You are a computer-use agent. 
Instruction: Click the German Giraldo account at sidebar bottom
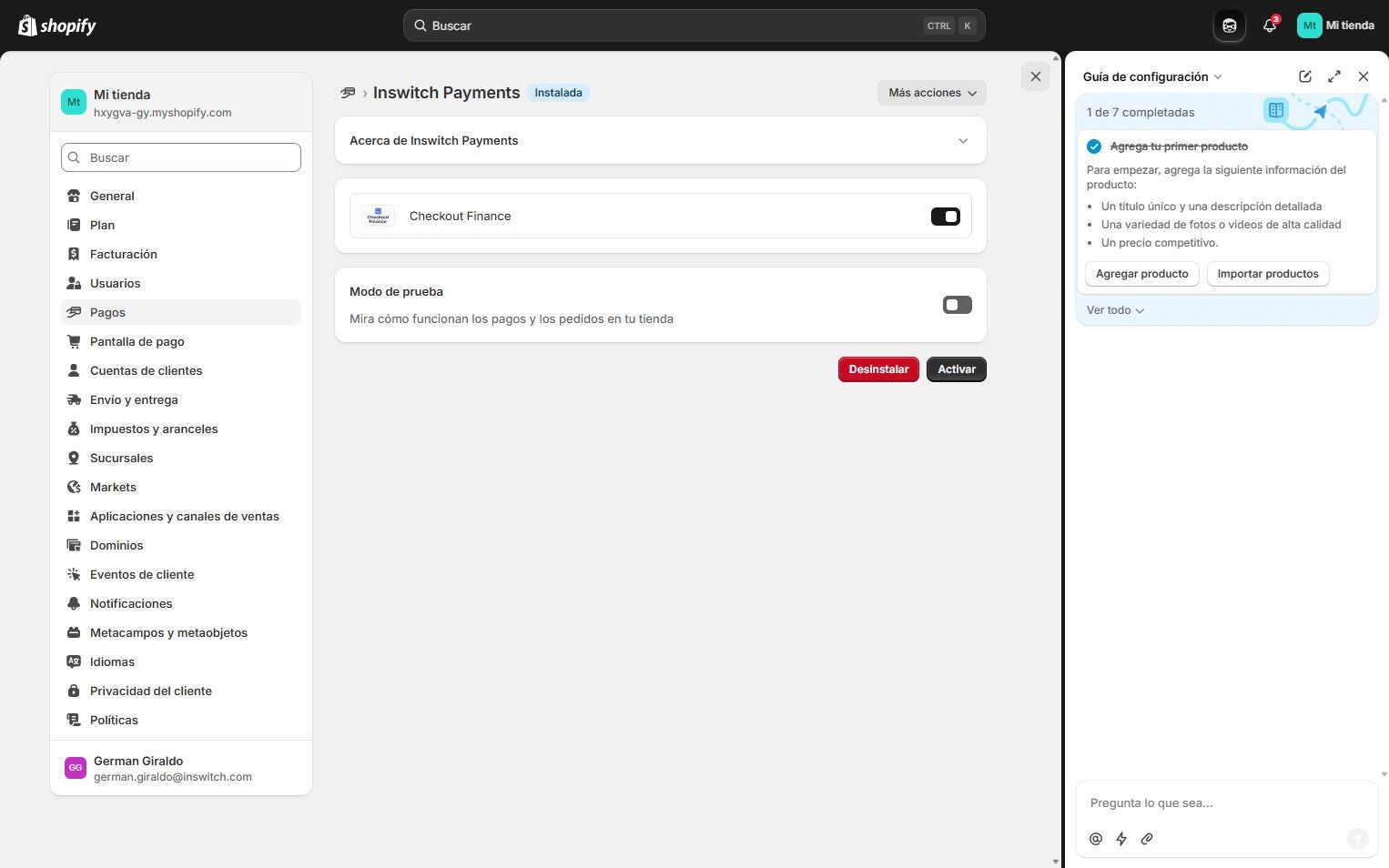tap(181, 768)
